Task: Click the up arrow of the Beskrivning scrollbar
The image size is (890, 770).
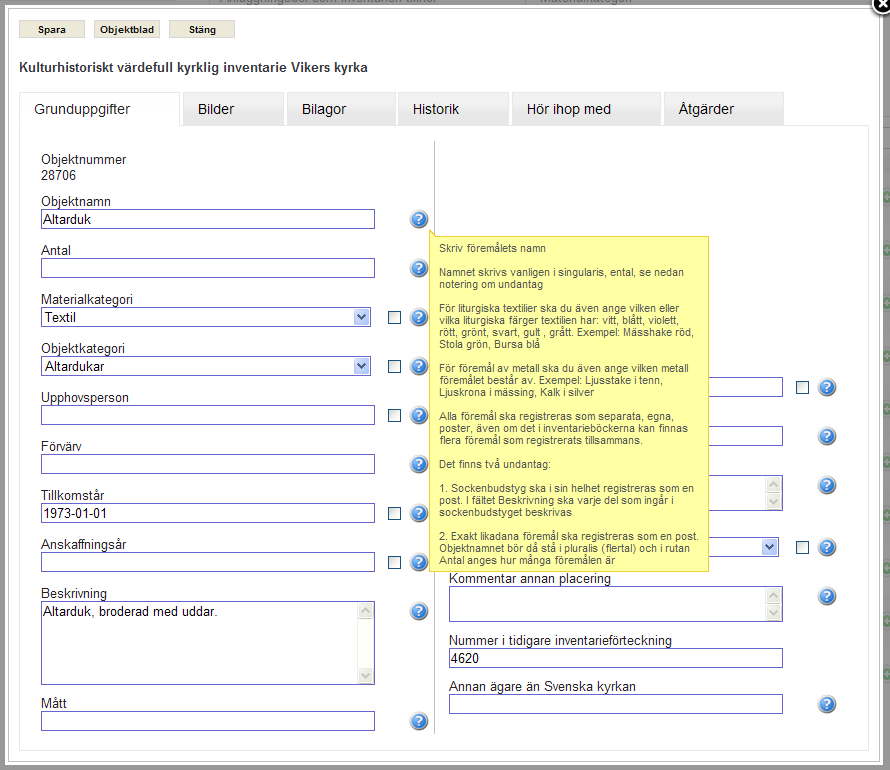Action: coord(366,611)
